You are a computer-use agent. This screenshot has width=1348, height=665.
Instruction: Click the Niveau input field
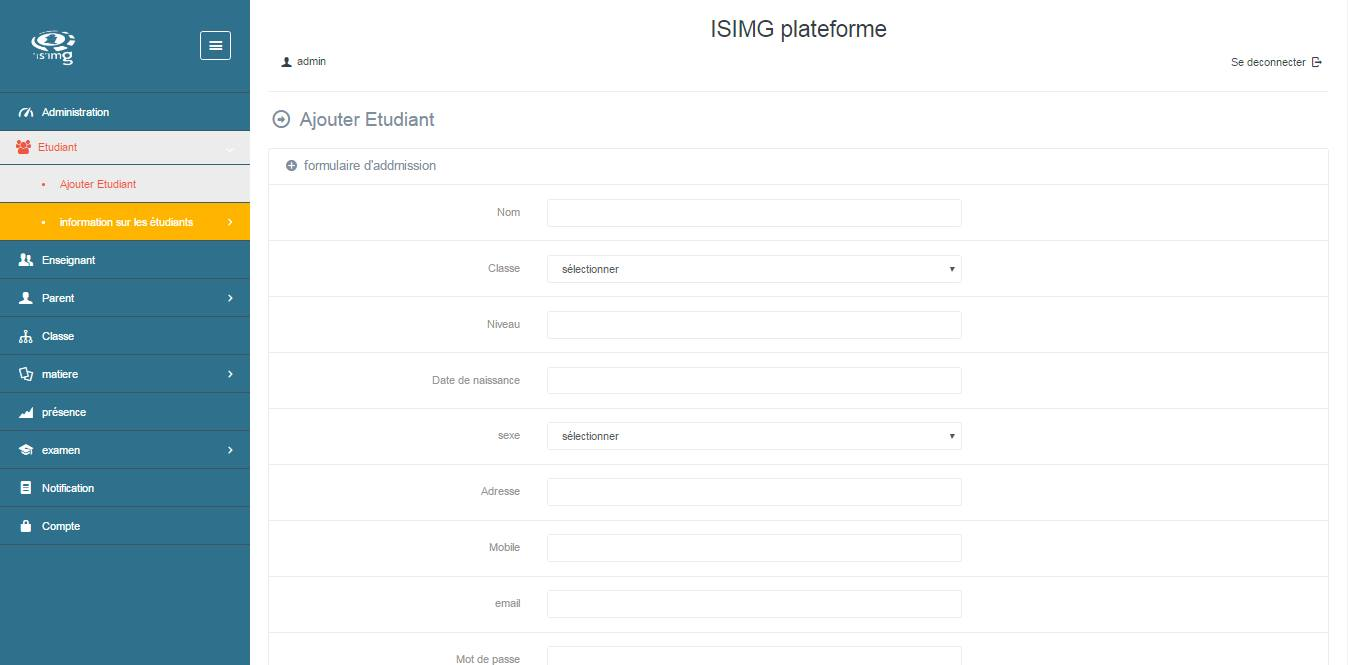click(x=754, y=325)
